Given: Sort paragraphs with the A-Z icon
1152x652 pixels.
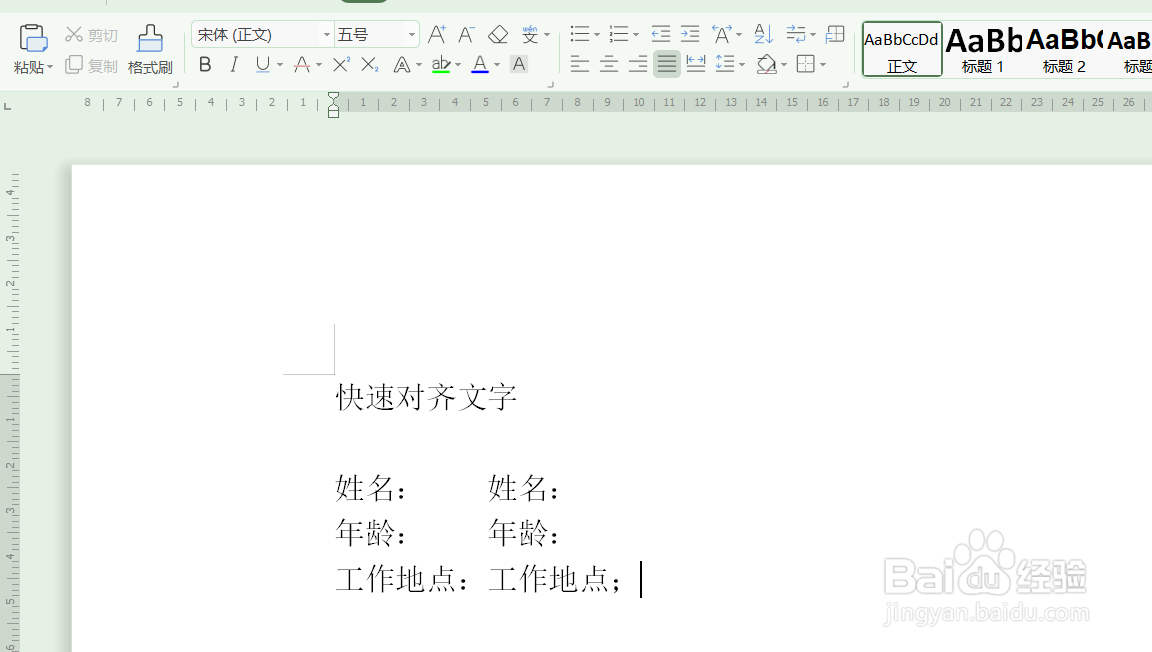Looking at the screenshot, I should pyautogui.click(x=760, y=33).
